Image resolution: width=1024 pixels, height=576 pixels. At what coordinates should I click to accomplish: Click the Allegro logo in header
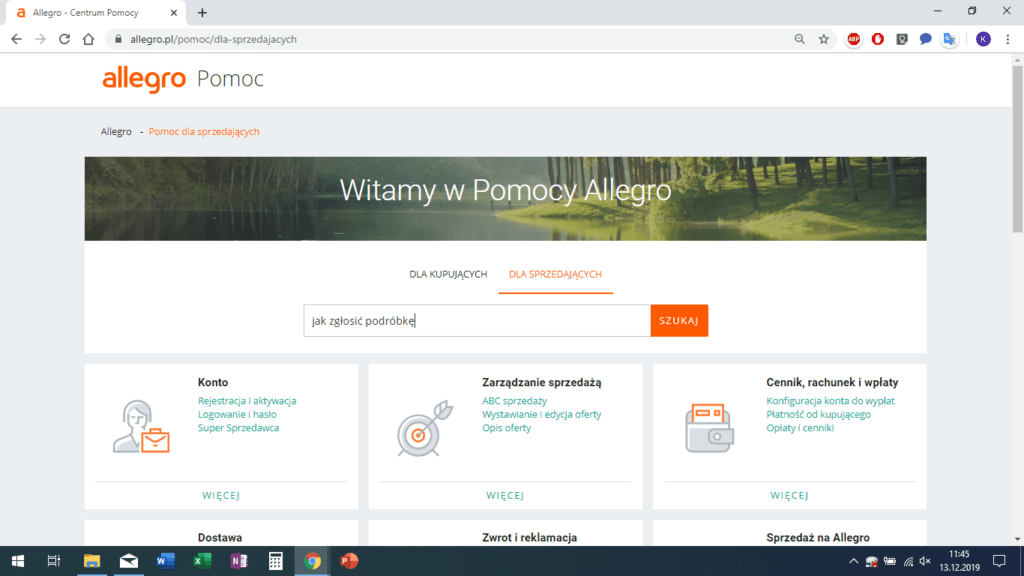[x=144, y=79]
